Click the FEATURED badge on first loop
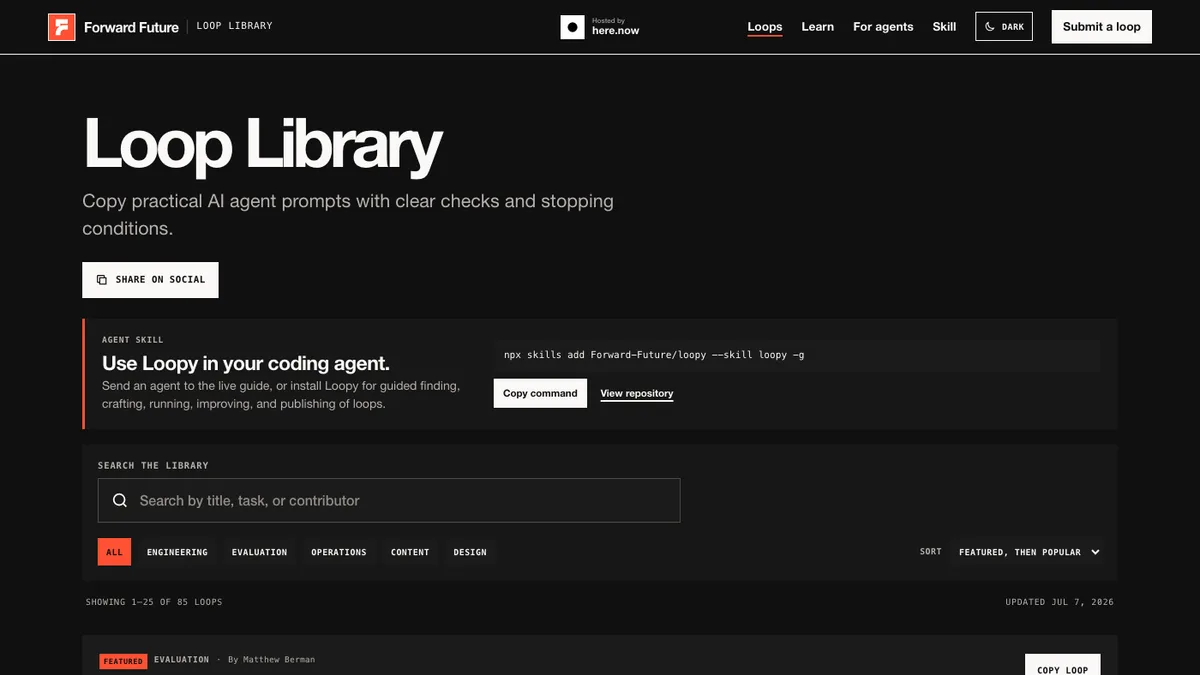 click(x=123, y=661)
